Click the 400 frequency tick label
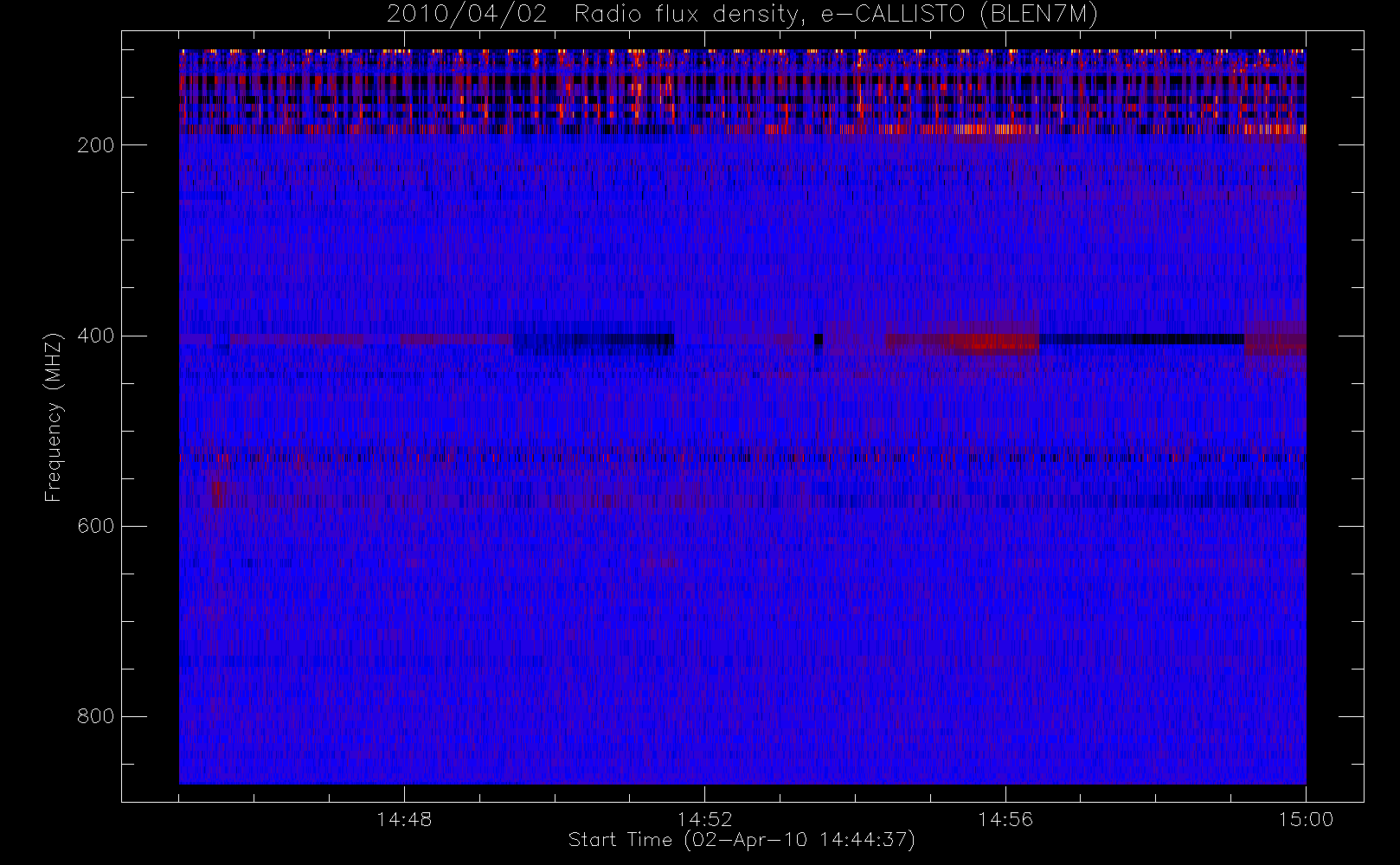The image size is (1400, 865). (x=95, y=336)
